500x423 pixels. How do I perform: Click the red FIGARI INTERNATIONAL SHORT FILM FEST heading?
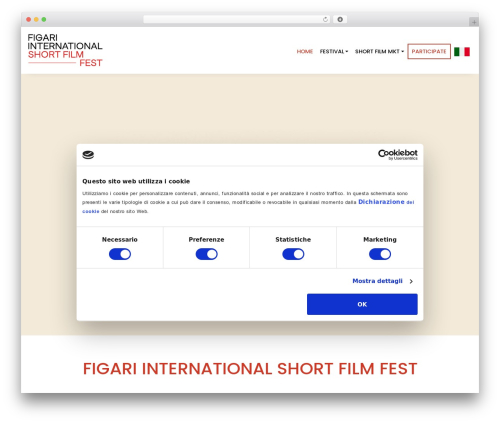pos(250,369)
